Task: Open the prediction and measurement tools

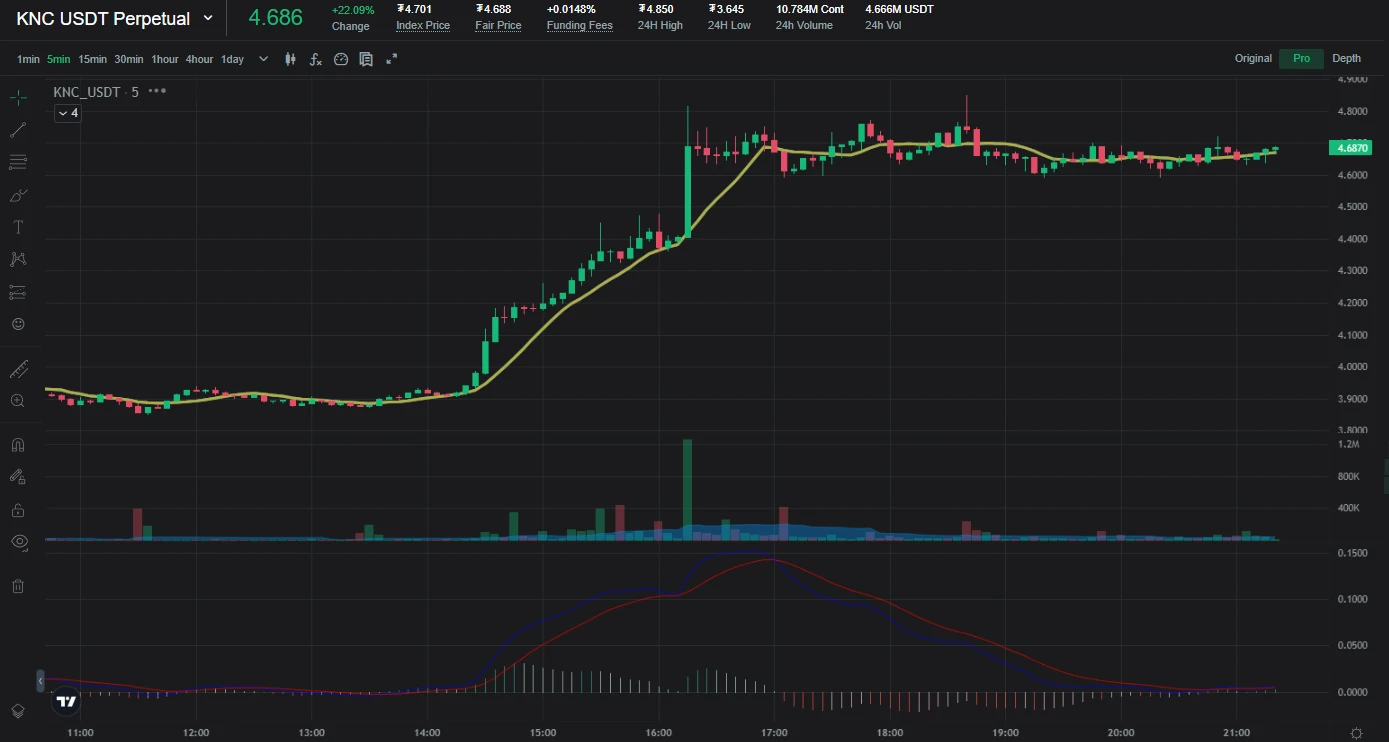Action: point(18,292)
